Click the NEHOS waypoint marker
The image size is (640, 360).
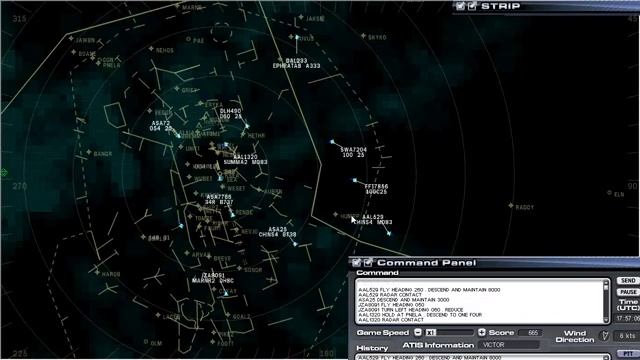(x=151, y=49)
